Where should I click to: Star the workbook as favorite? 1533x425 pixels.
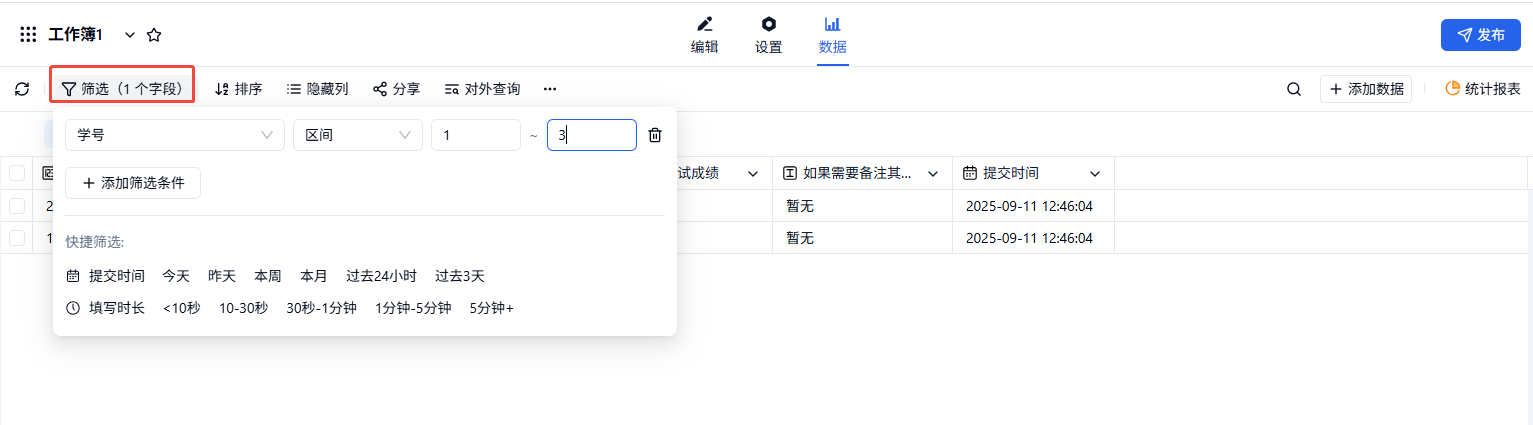(154, 35)
